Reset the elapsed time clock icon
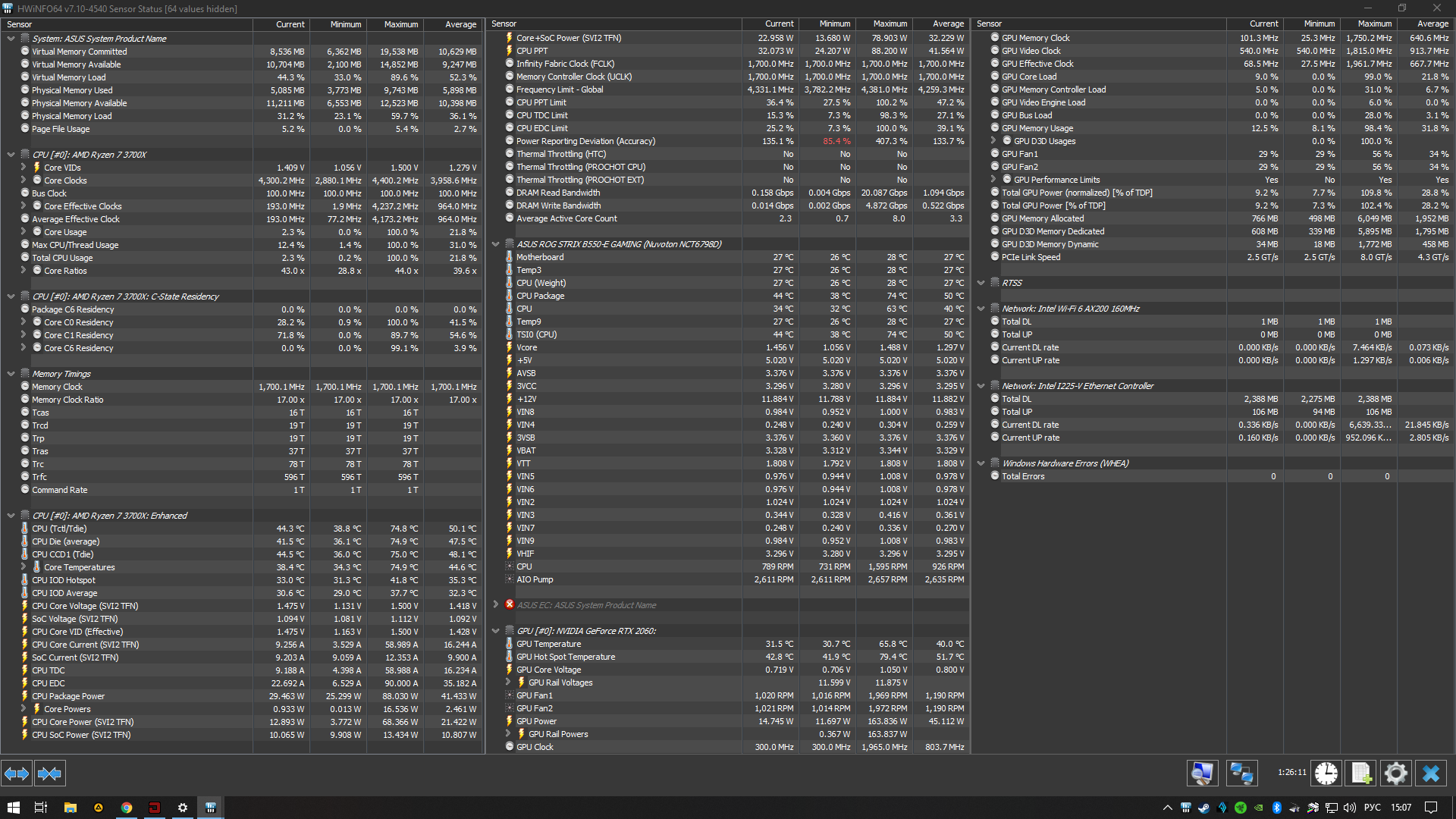 [x=1326, y=773]
